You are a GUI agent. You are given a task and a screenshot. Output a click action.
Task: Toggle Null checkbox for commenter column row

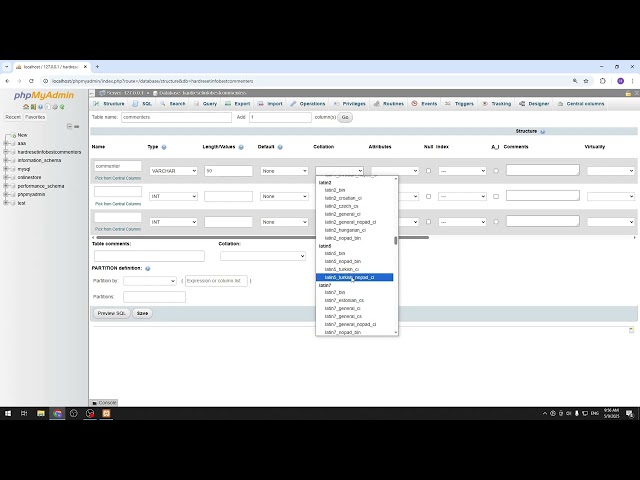point(428,171)
